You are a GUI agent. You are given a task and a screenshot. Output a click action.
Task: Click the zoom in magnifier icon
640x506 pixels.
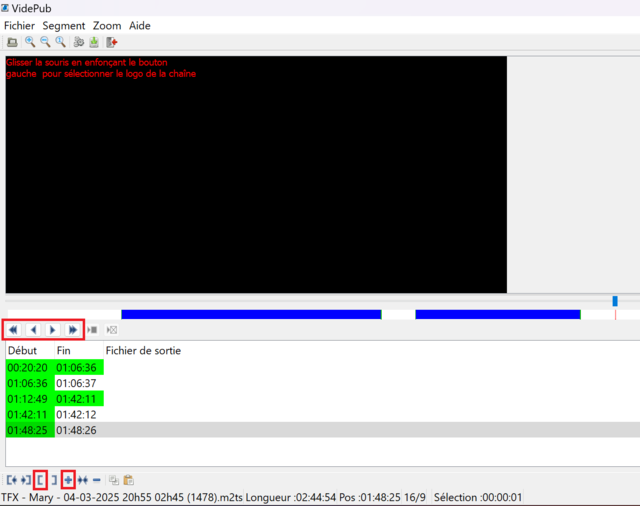pos(30,42)
